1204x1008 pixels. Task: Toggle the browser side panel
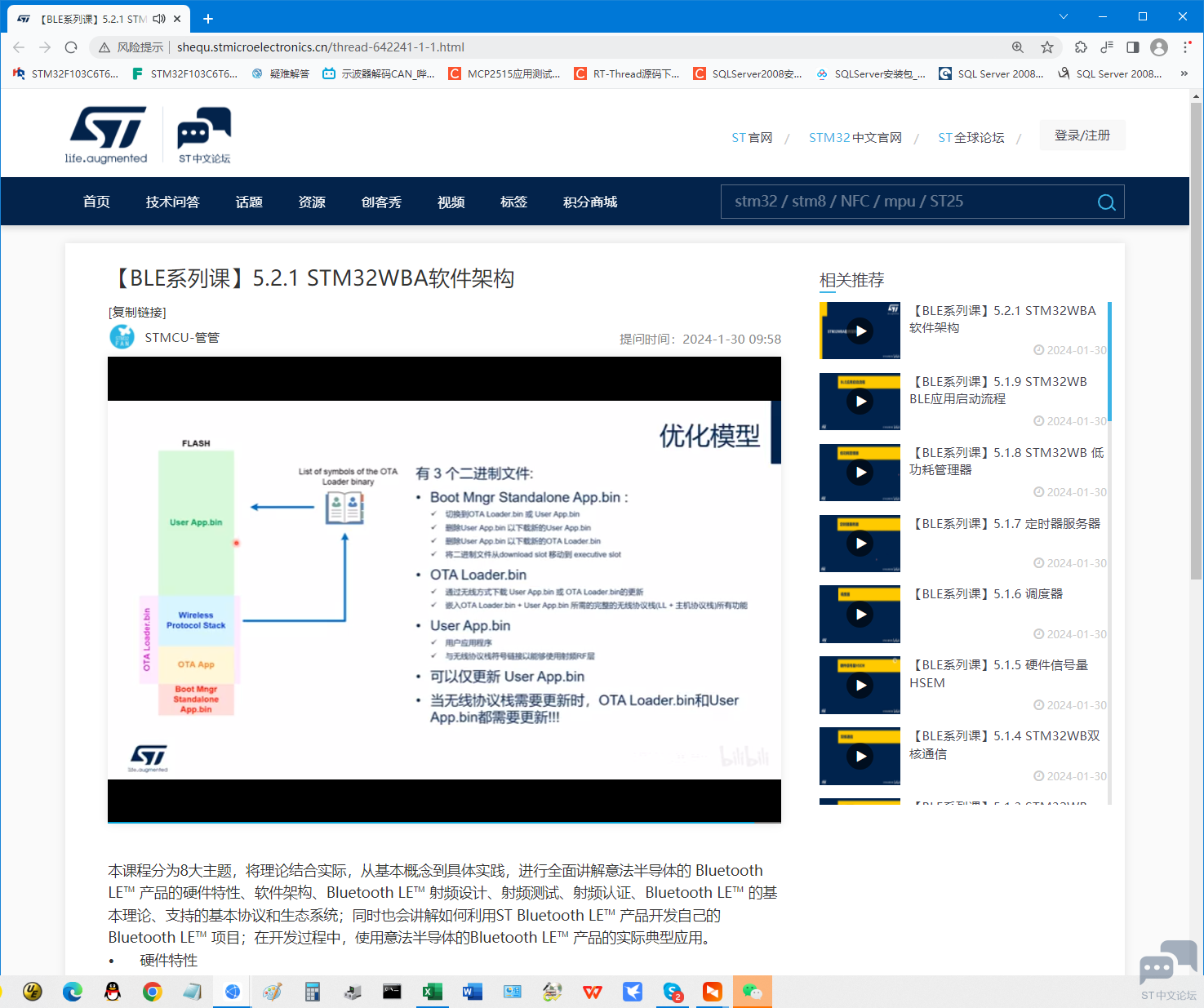pyautogui.click(x=1133, y=47)
